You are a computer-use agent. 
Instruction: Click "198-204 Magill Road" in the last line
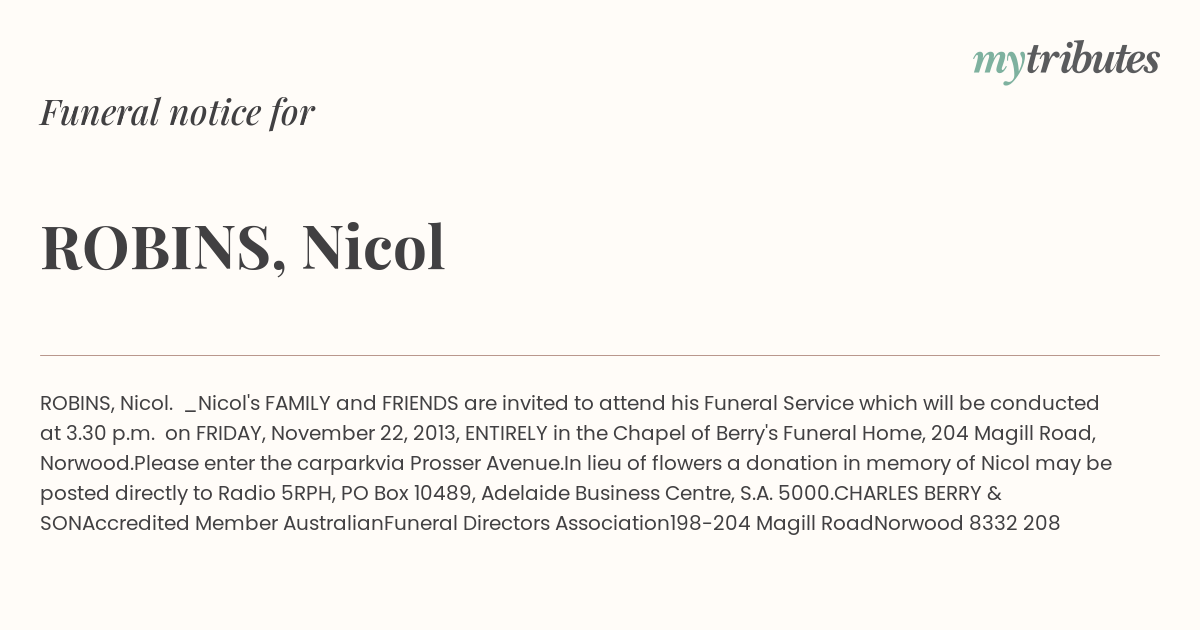[x=772, y=524]
